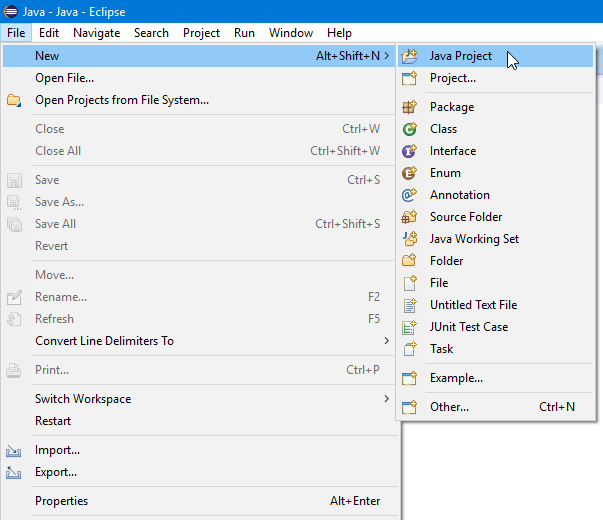Choose Import... from File menu
The image size is (603, 520).
(199, 450)
